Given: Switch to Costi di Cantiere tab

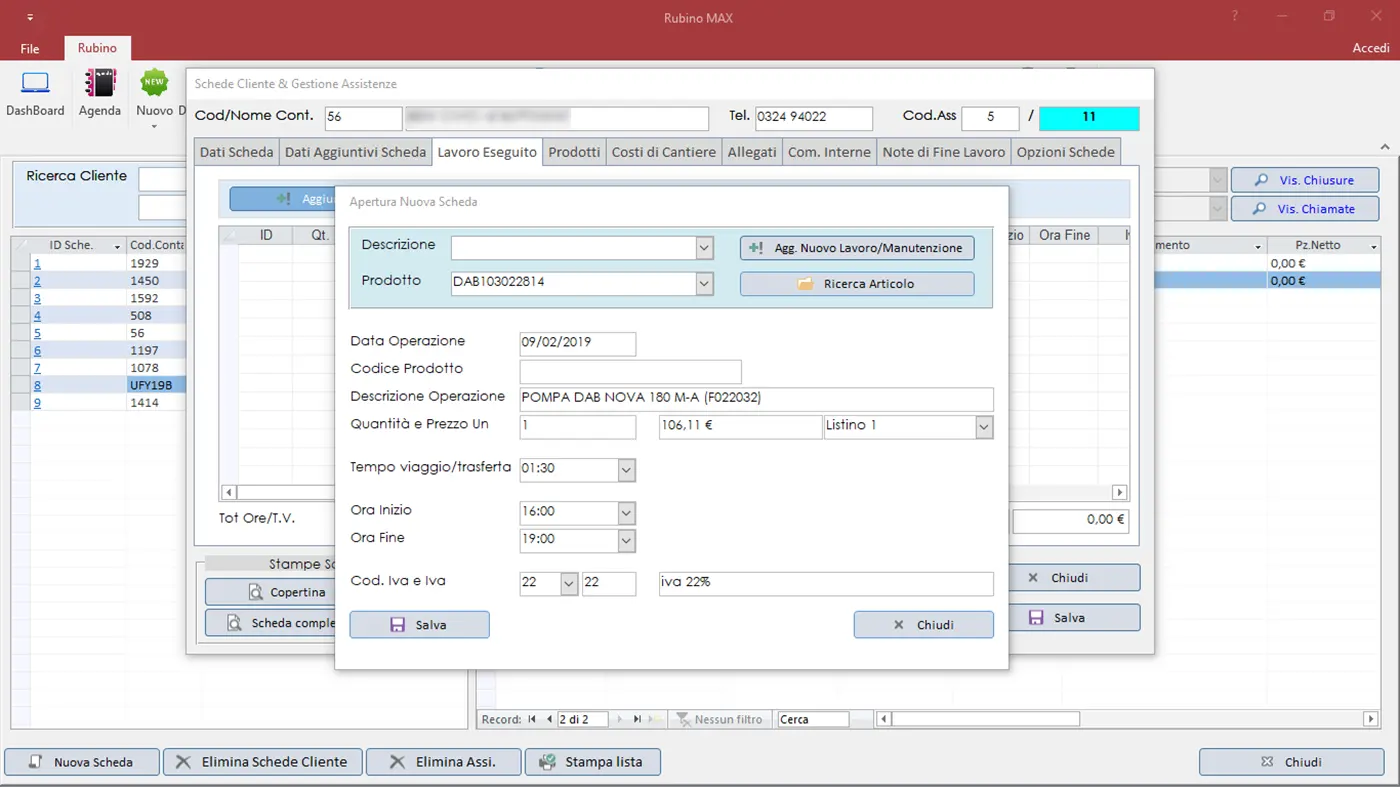Looking at the screenshot, I should [x=664, y=152].
